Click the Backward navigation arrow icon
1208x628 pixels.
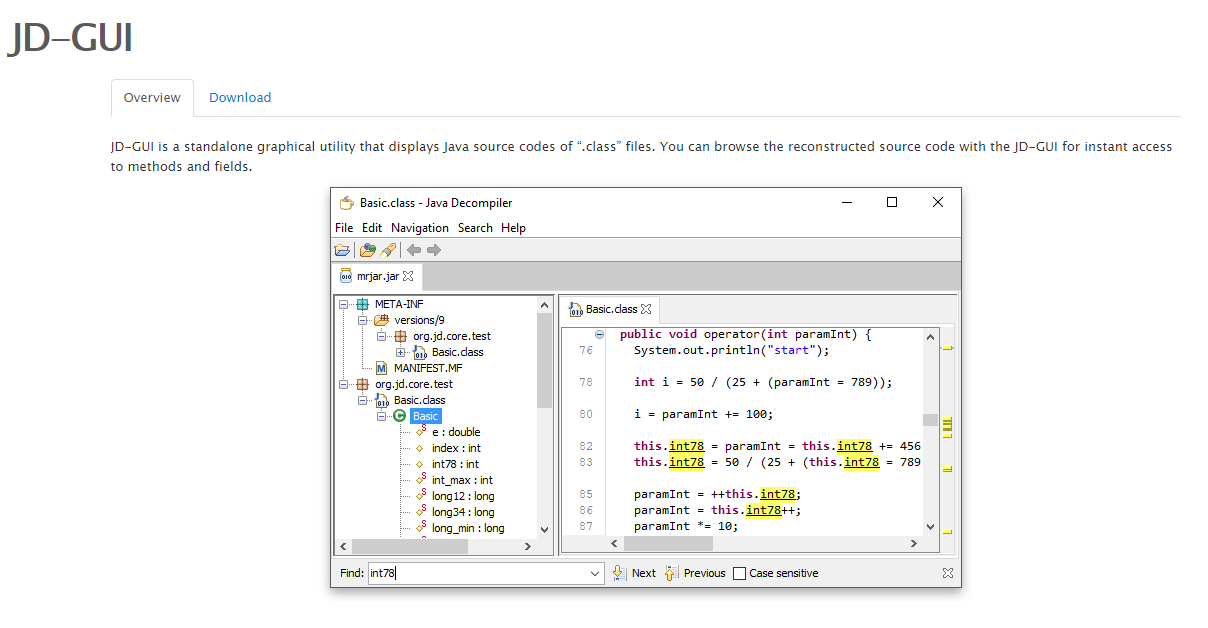tap(413, 250)
